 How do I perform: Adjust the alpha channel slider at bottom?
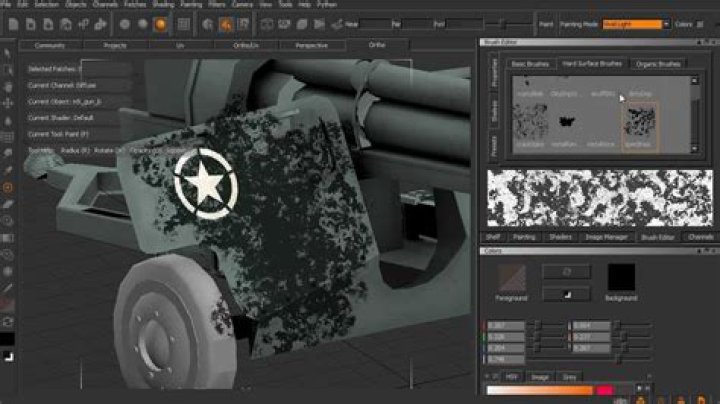(x=590, y=359)
